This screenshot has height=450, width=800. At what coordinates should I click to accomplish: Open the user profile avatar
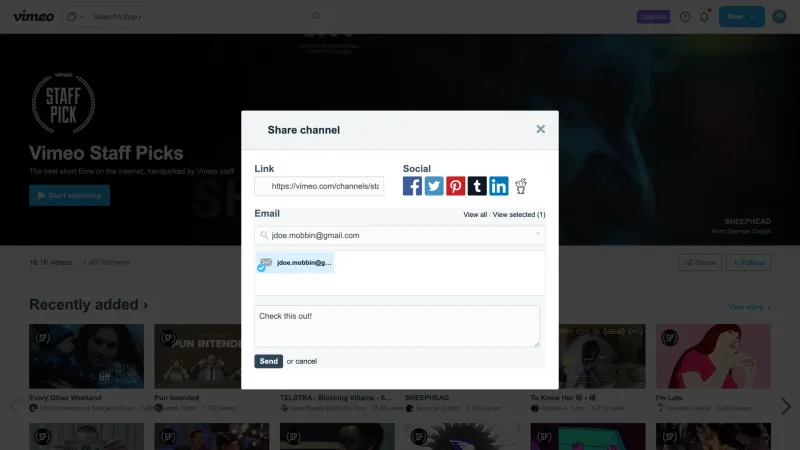coord(779,17)
